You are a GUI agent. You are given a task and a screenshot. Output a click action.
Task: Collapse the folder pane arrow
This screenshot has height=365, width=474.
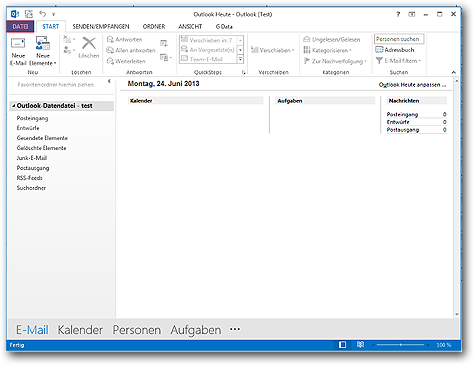click(x=109, y=81)
